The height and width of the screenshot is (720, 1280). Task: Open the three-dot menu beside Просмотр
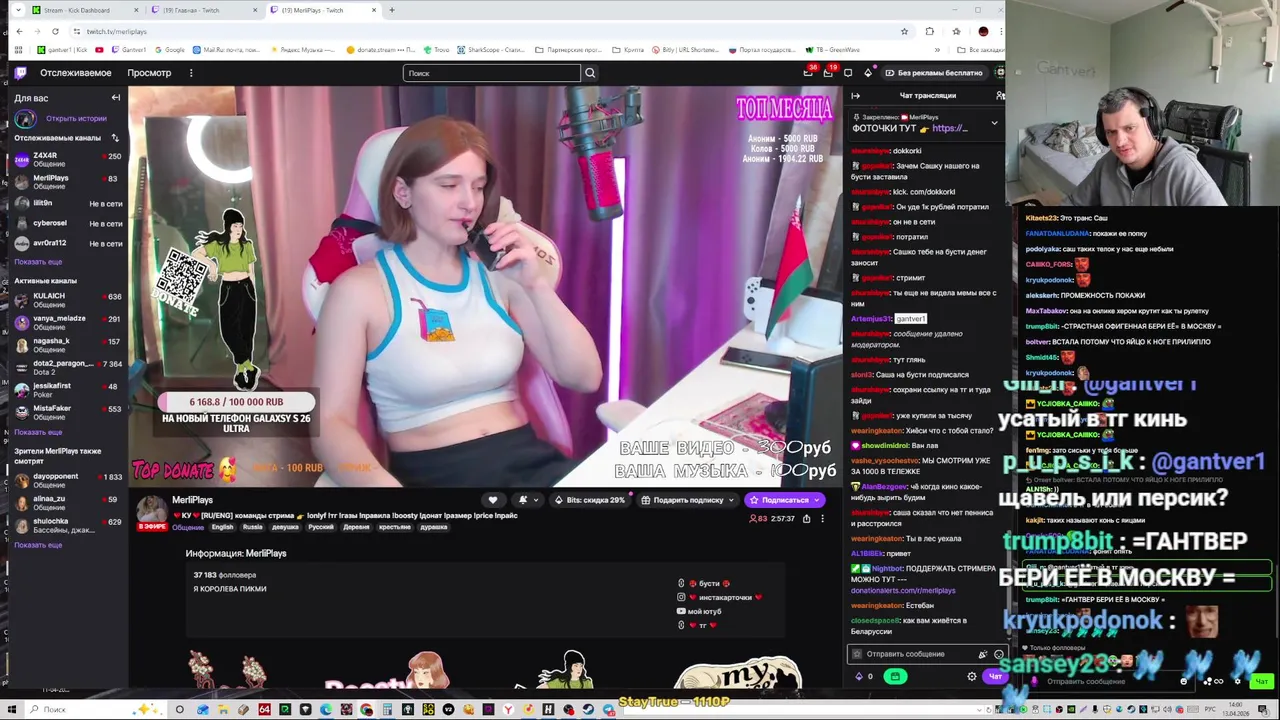coord(190,73)
